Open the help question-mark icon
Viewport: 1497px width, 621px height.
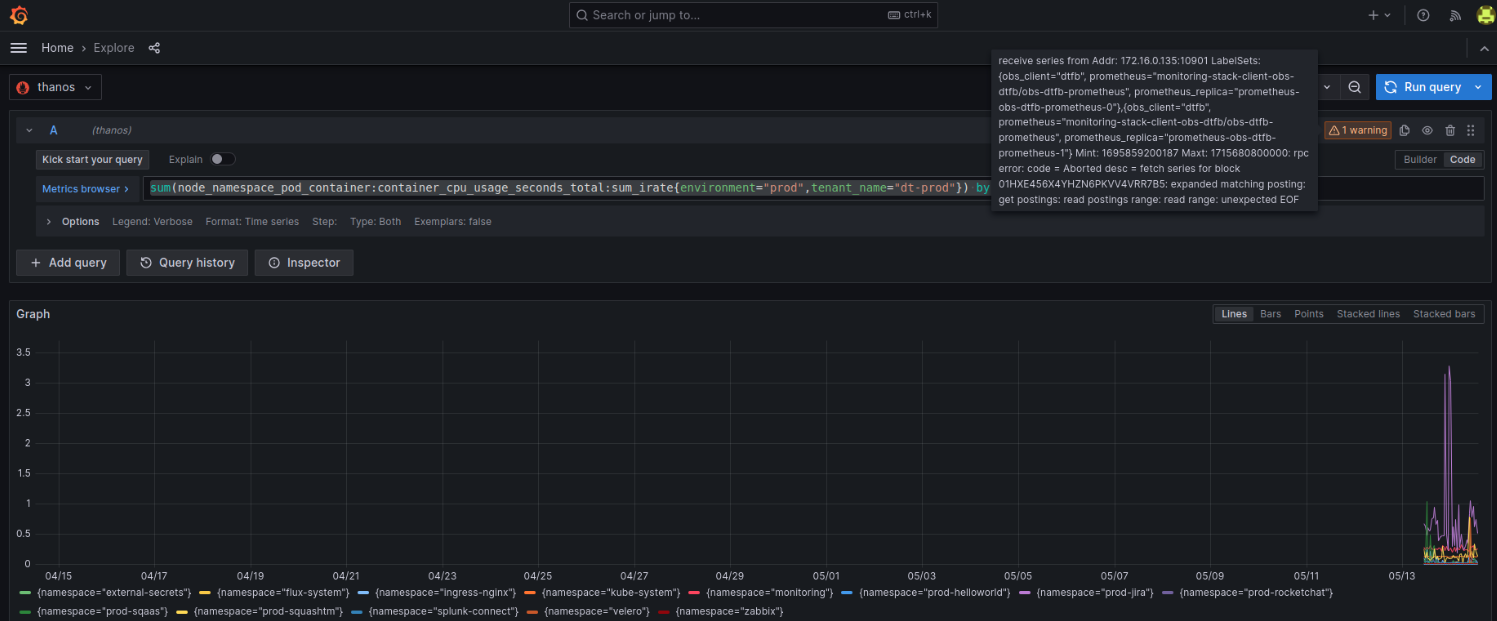pyautogui.click(x=1423, y=15)
